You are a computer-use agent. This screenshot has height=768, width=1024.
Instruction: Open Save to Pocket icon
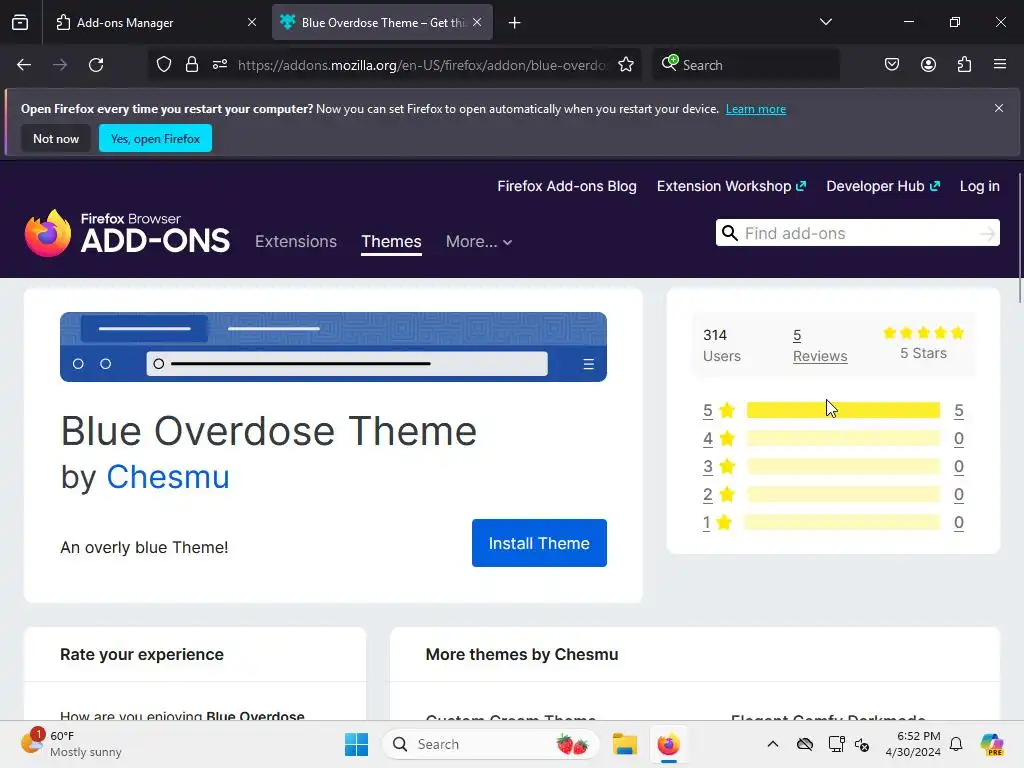(892, 65)
